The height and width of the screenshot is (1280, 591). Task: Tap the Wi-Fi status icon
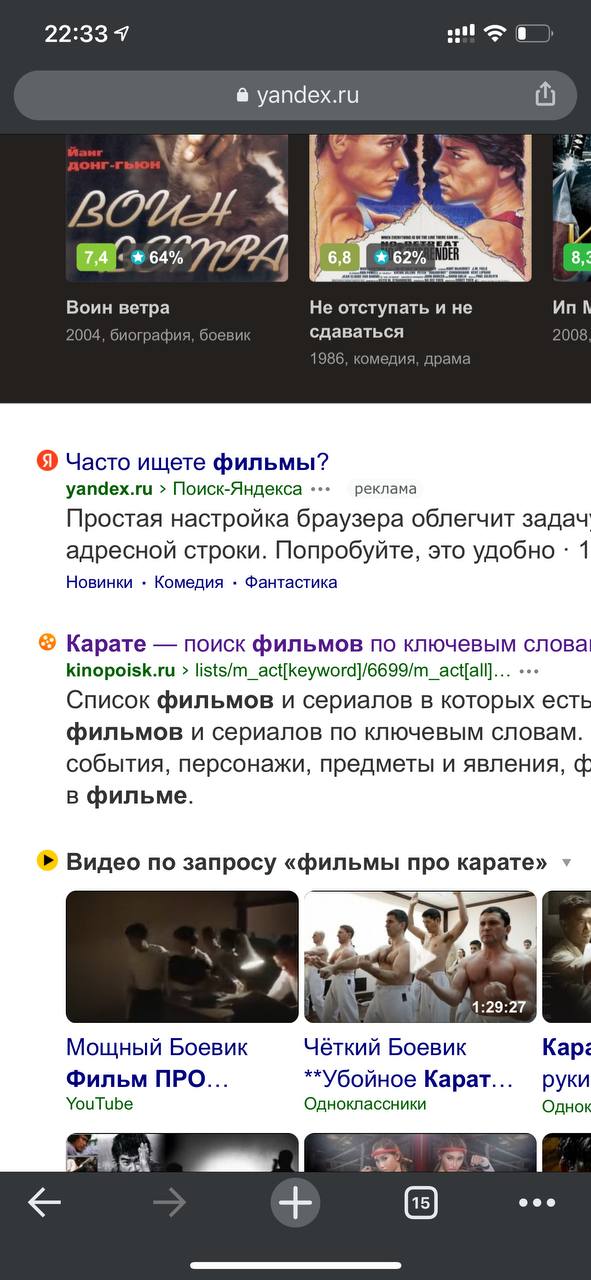point(494,33)
